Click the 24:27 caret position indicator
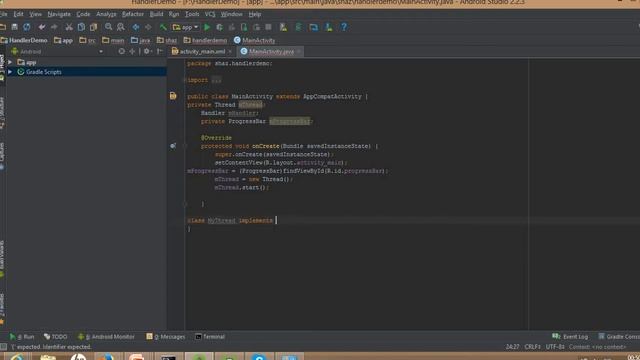640x360 pixels. (x=513, y=347)
